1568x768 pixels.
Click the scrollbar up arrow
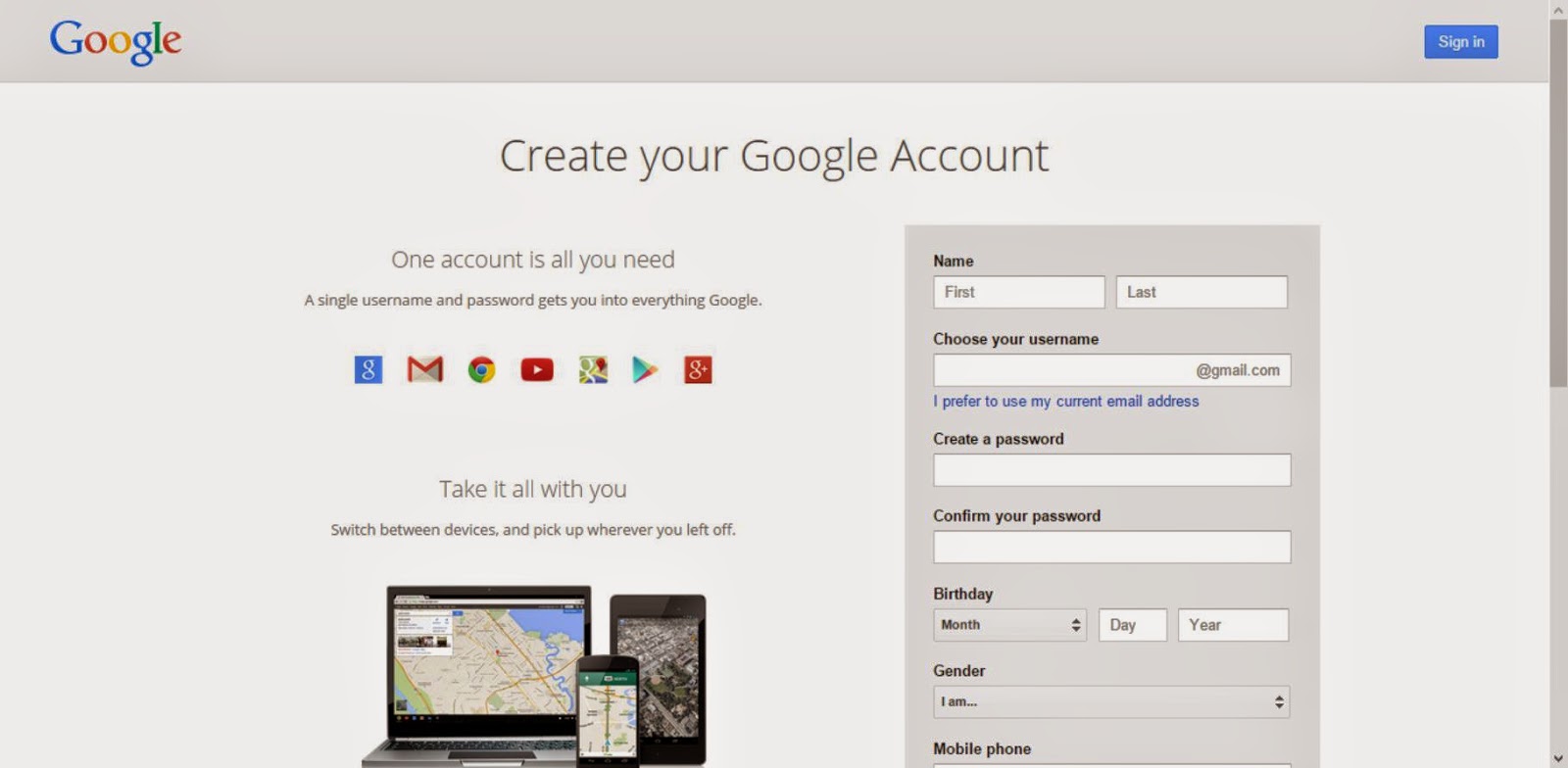1558,9
